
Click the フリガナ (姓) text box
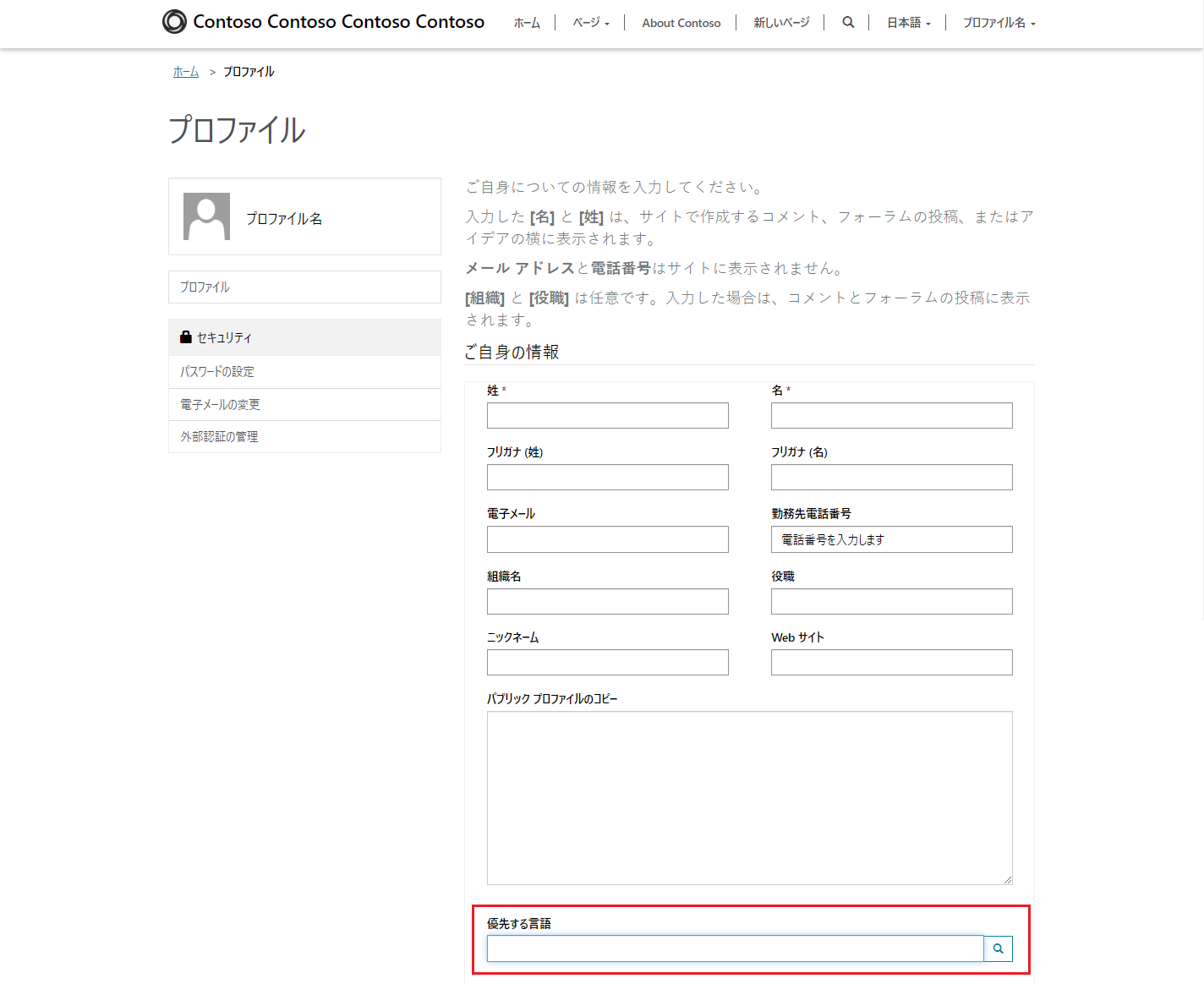coord(608,477)
